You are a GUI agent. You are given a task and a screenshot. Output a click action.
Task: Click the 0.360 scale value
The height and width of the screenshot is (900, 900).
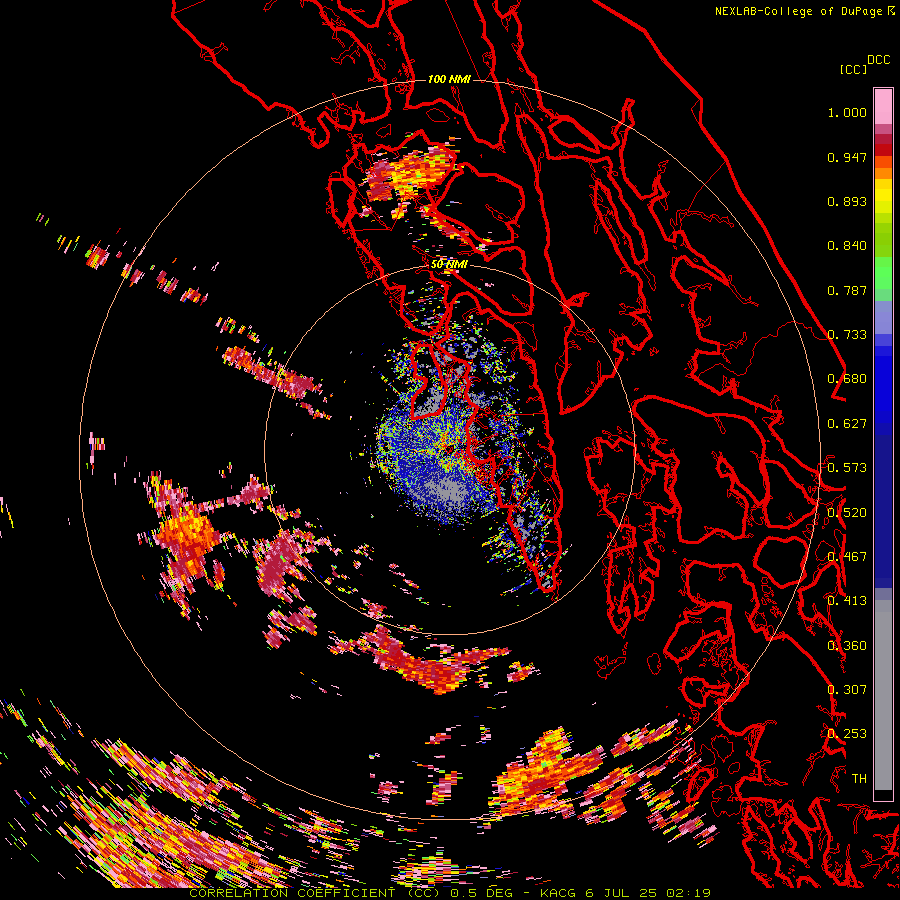847,646
